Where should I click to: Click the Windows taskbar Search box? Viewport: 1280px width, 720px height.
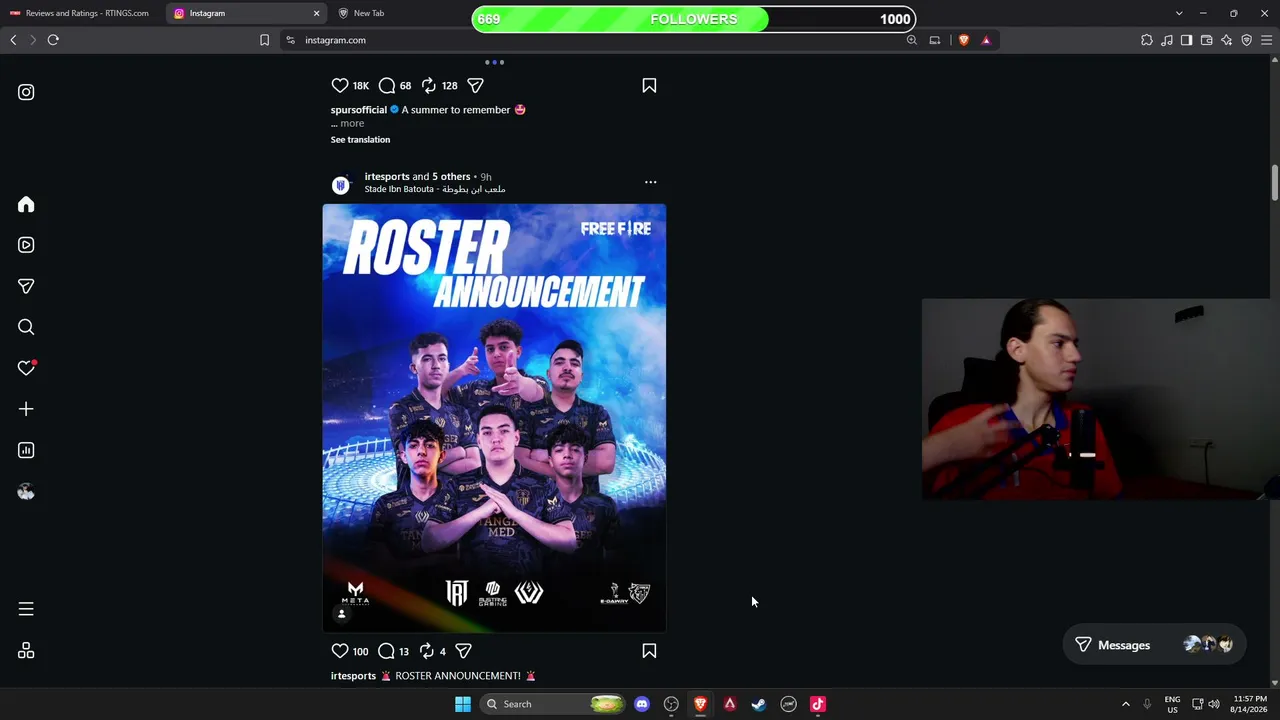click(x=553, y=704)
